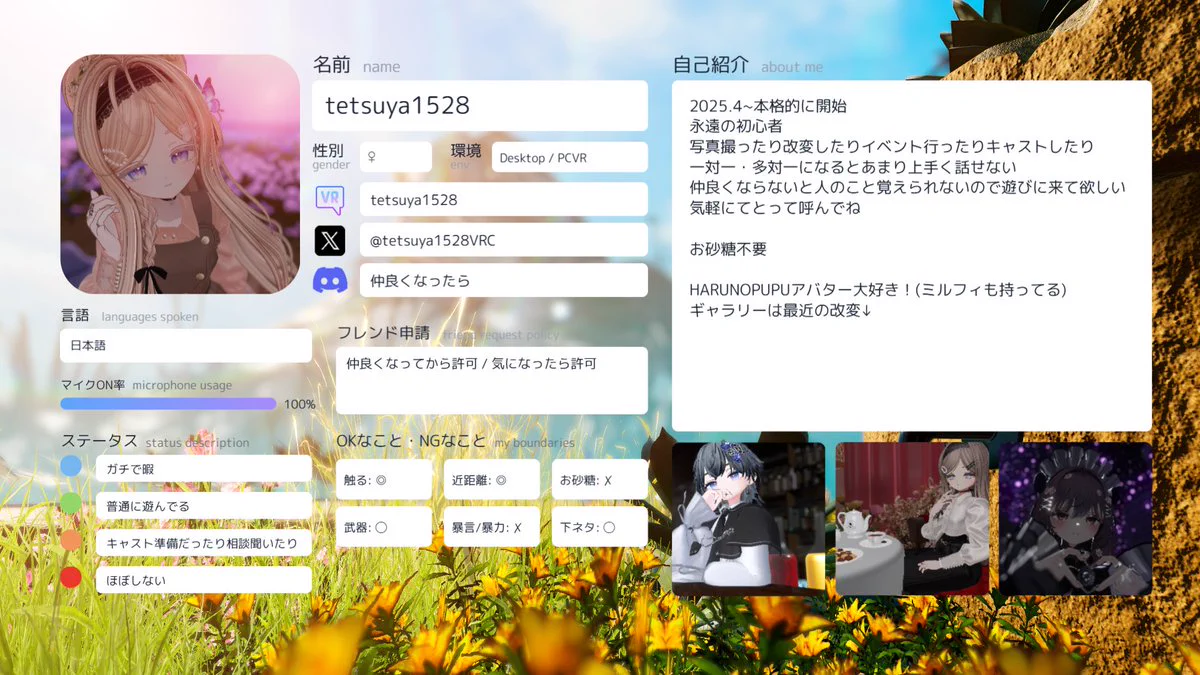Click the orange status circle

pyautogui.click(x=71, y=540)
